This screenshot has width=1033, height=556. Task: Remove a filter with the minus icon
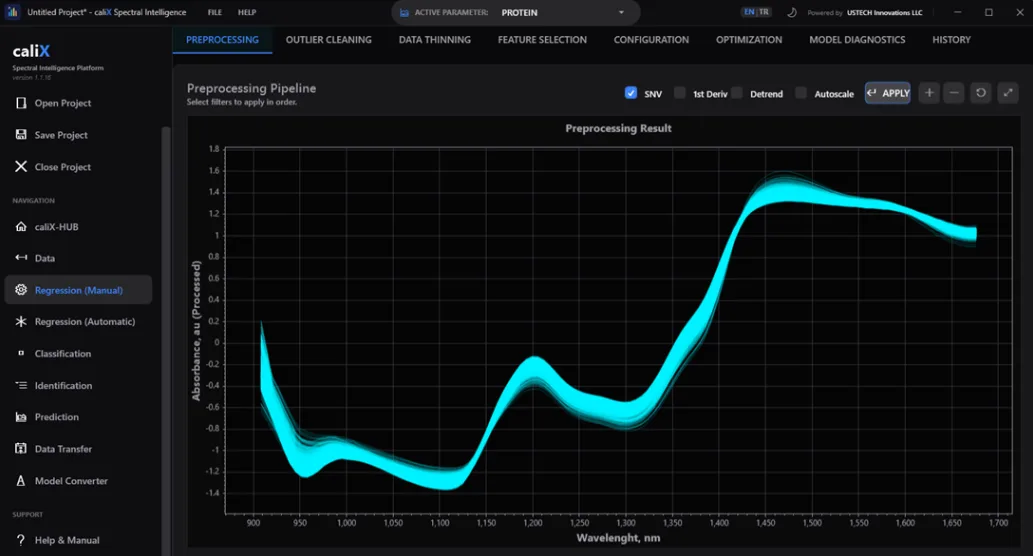954,93
